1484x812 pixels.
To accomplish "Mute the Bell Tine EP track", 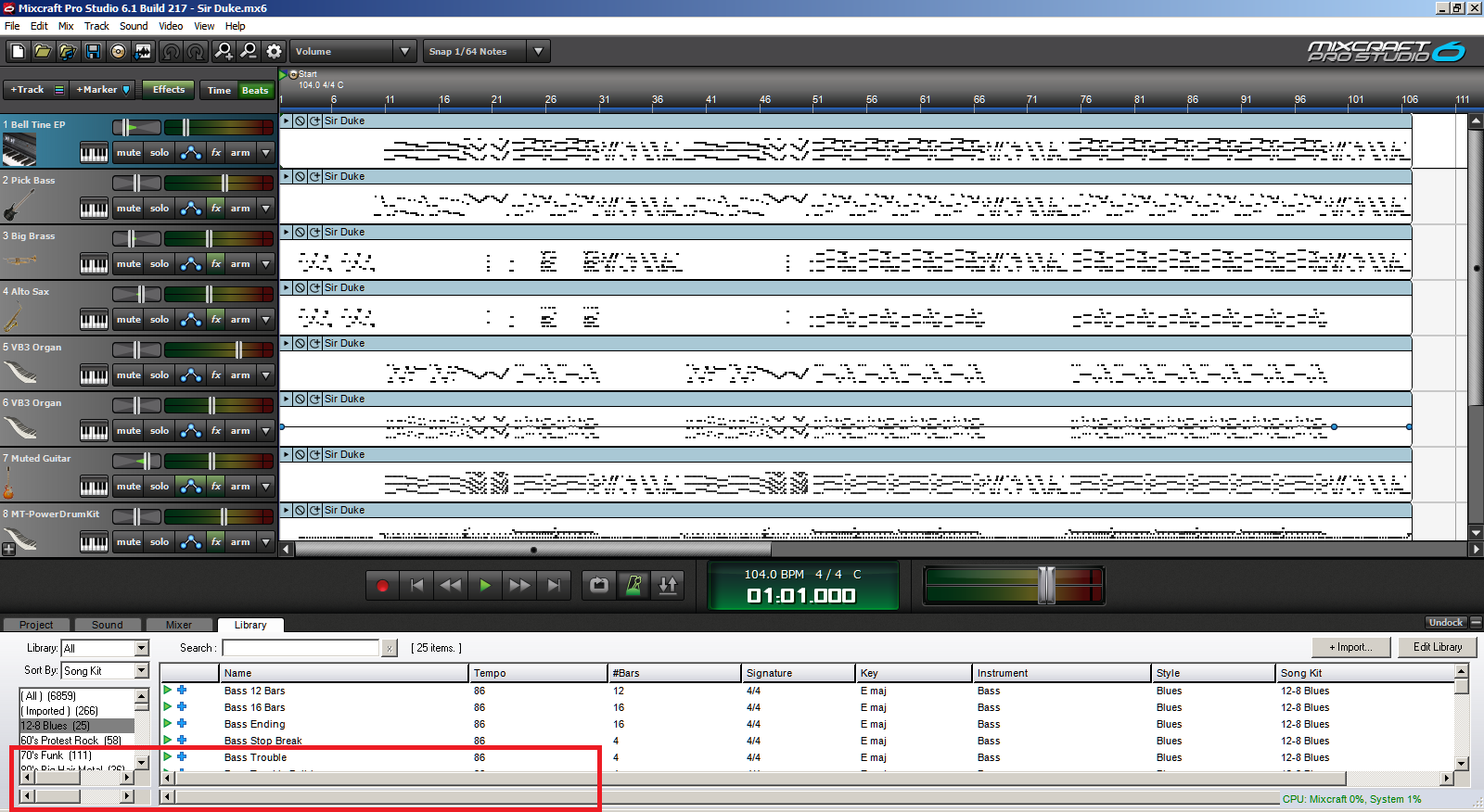I will click(129, 153).
